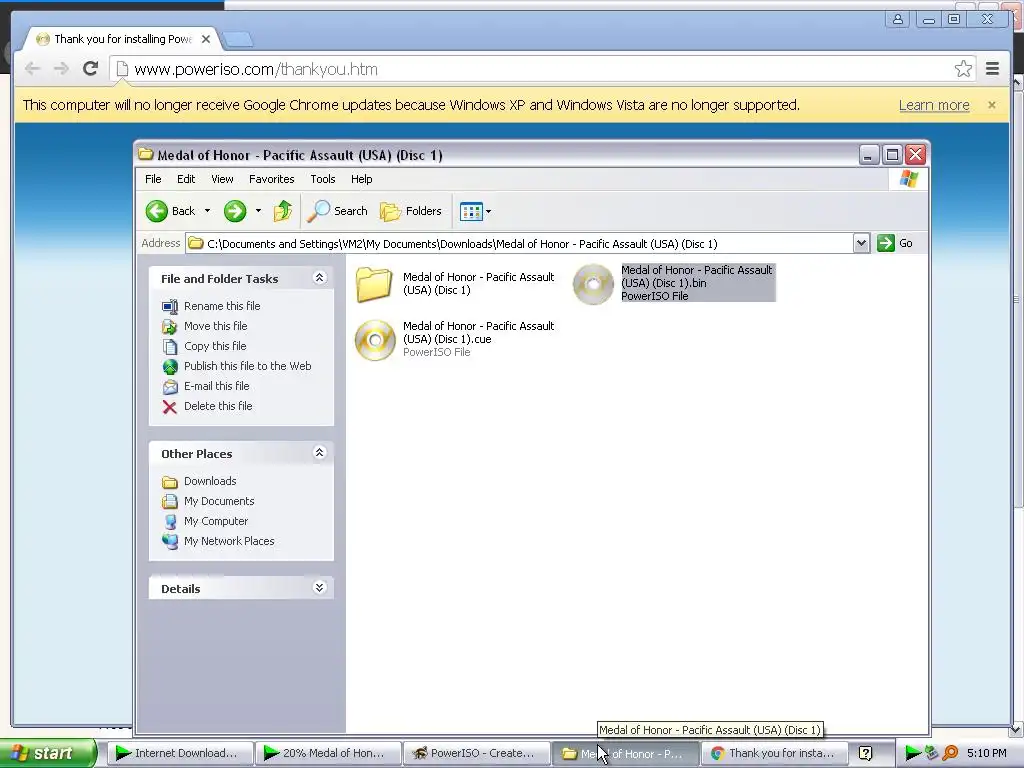
Task: Open the File menu
Action: 153,179
